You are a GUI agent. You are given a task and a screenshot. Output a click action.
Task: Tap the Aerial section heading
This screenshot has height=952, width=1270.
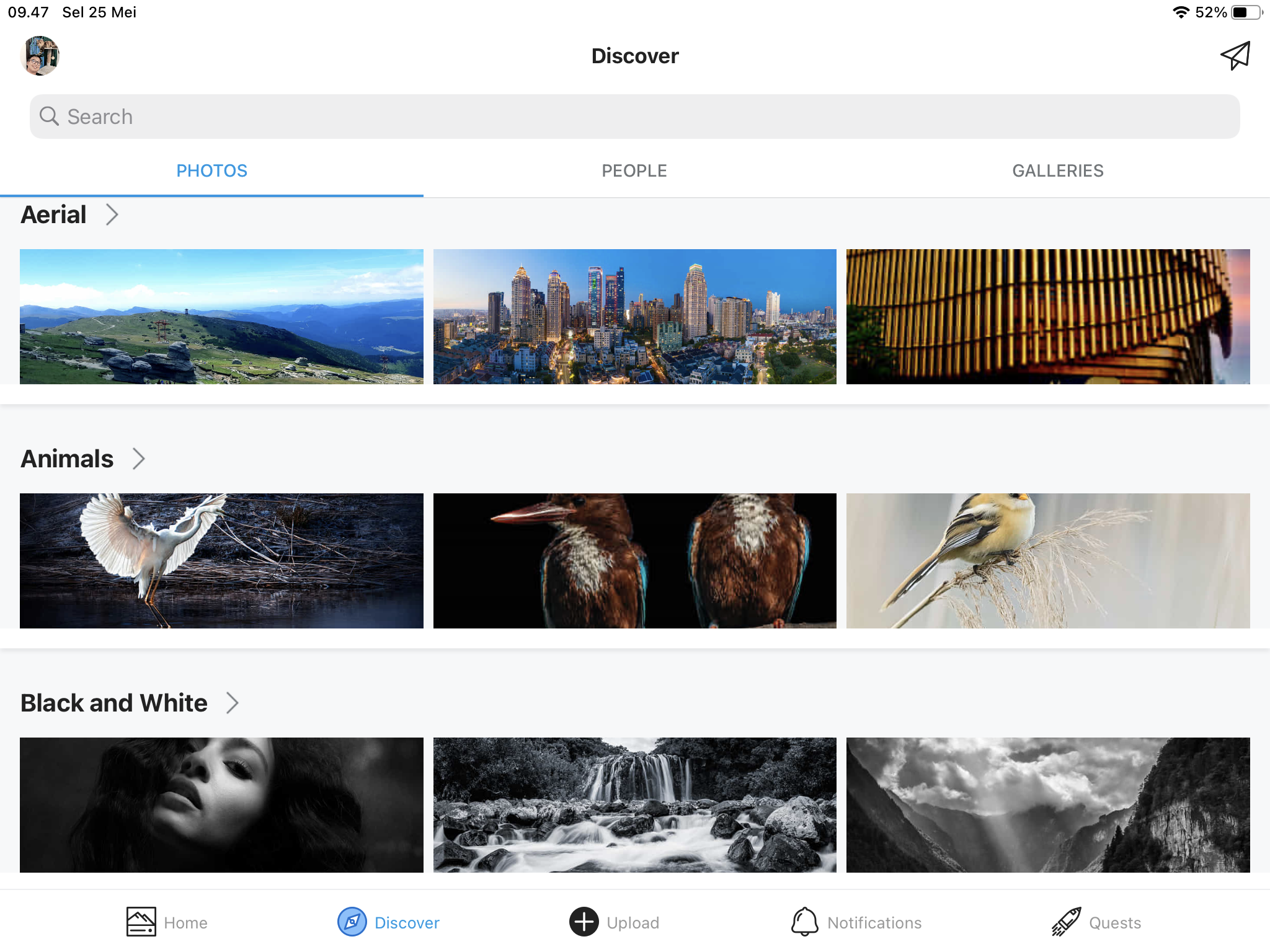[53, 215]
